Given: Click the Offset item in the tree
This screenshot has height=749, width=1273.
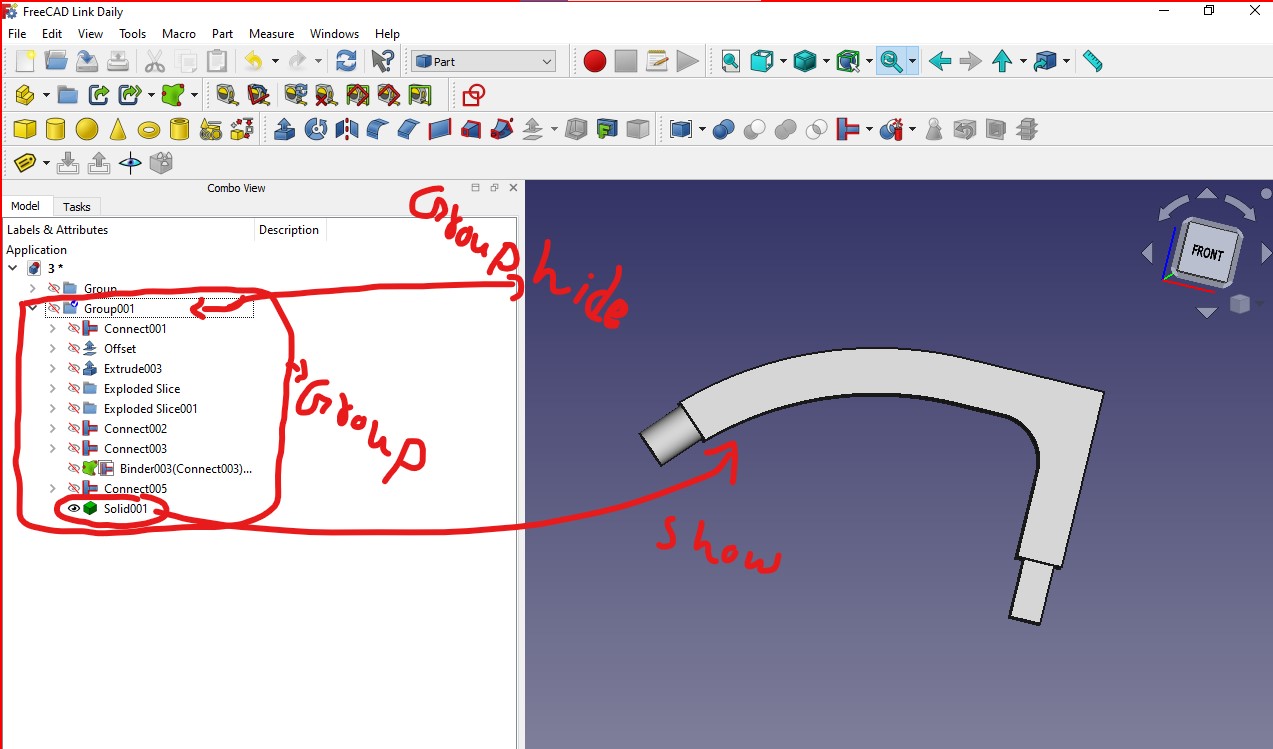Looking at the screenshot, I should [120, 348].
